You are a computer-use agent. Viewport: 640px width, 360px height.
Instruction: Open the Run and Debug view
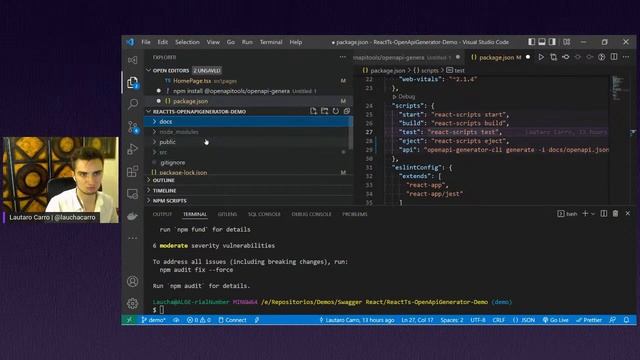coord(133,149)
